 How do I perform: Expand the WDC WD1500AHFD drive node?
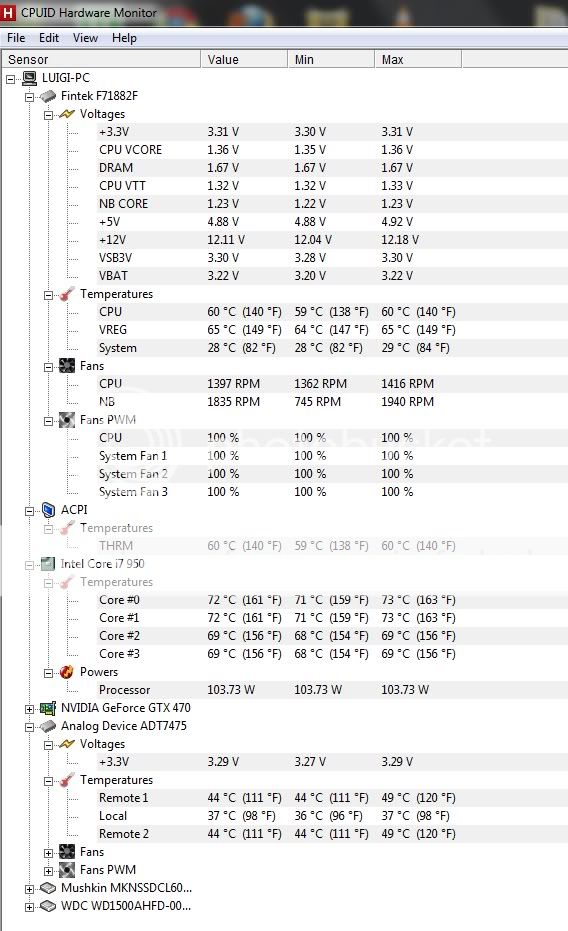click(29, 907)
